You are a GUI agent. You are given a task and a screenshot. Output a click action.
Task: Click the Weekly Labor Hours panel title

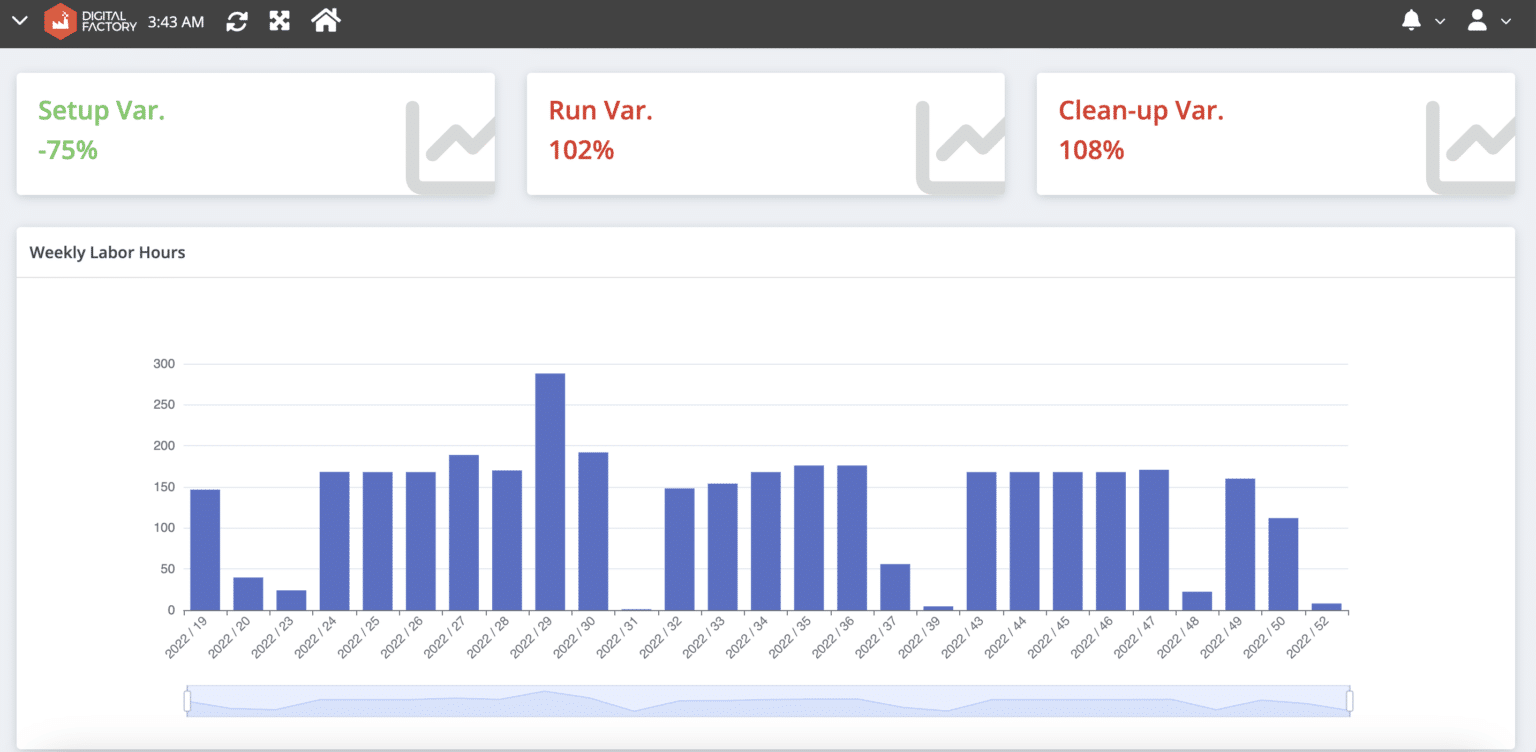coord(107,252)
